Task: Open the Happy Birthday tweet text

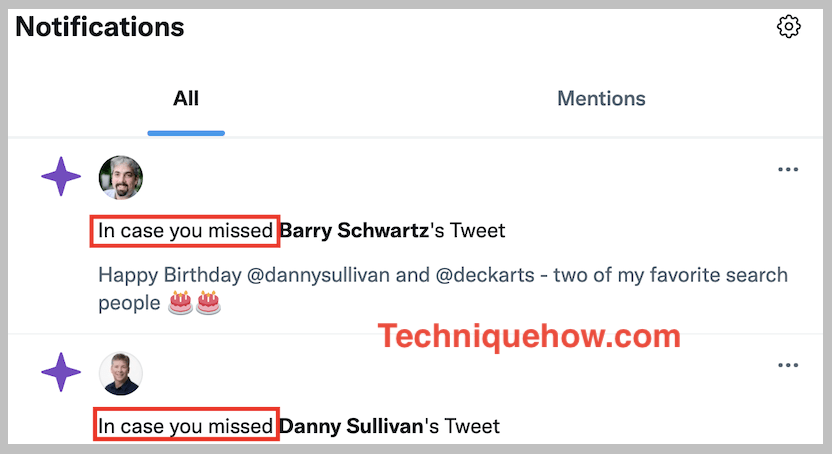Action: coord(443,289)
